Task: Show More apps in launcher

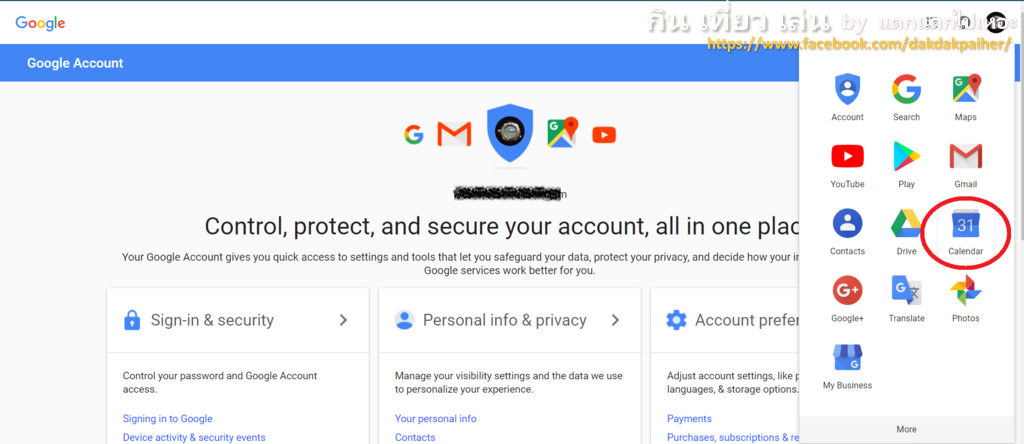Action: 906,429
